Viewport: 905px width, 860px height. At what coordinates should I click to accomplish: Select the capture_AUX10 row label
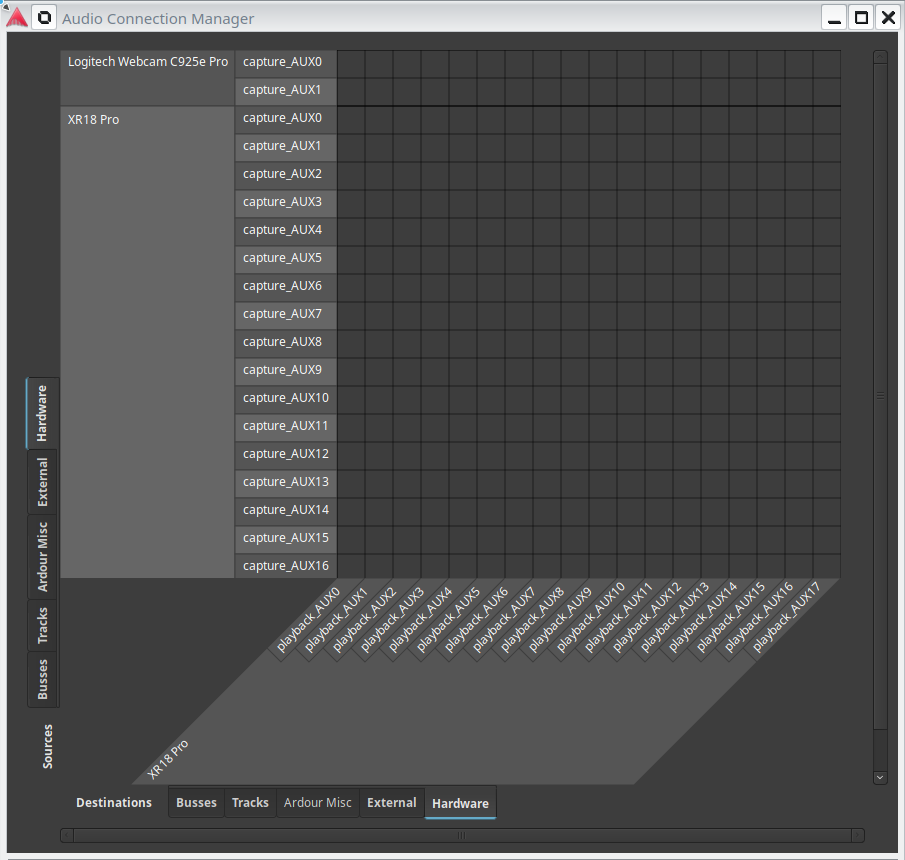coord(286,398)
